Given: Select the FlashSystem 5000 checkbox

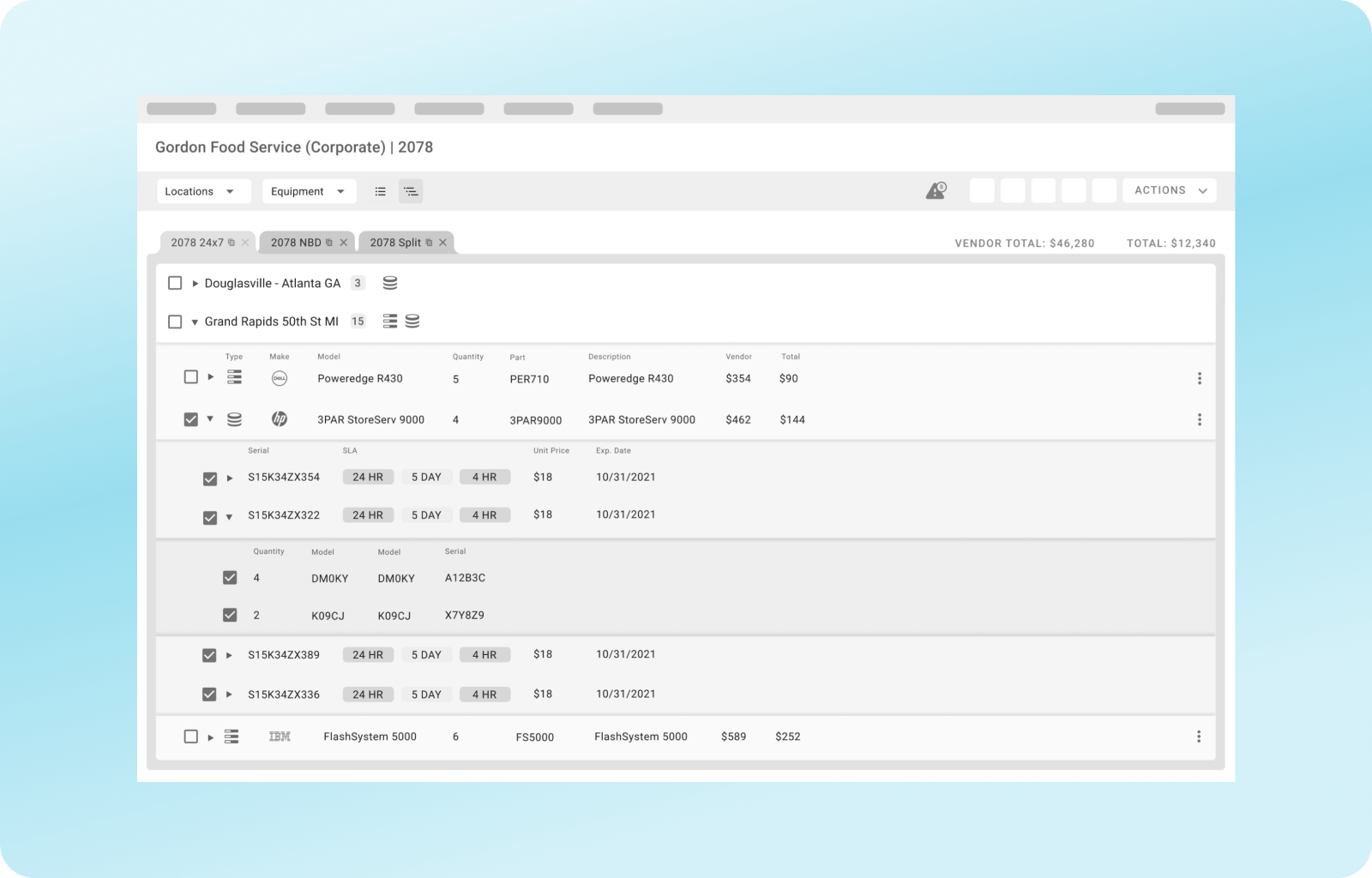Looking at the screenshot, I should (x=191, y=737).
